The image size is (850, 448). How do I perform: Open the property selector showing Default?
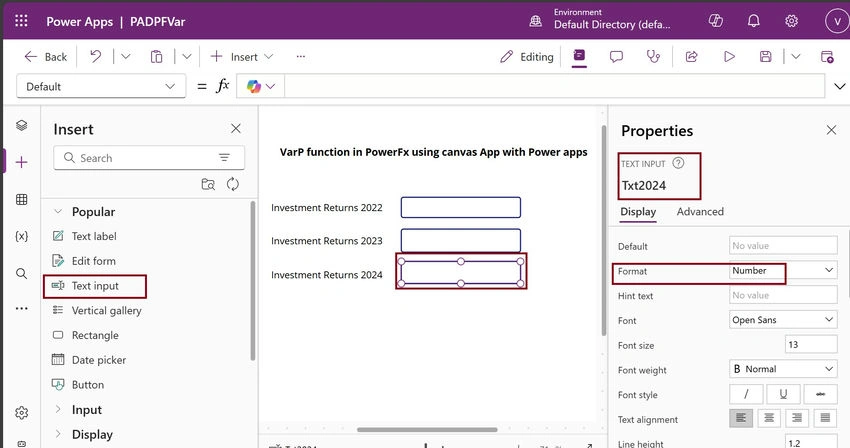101,86
